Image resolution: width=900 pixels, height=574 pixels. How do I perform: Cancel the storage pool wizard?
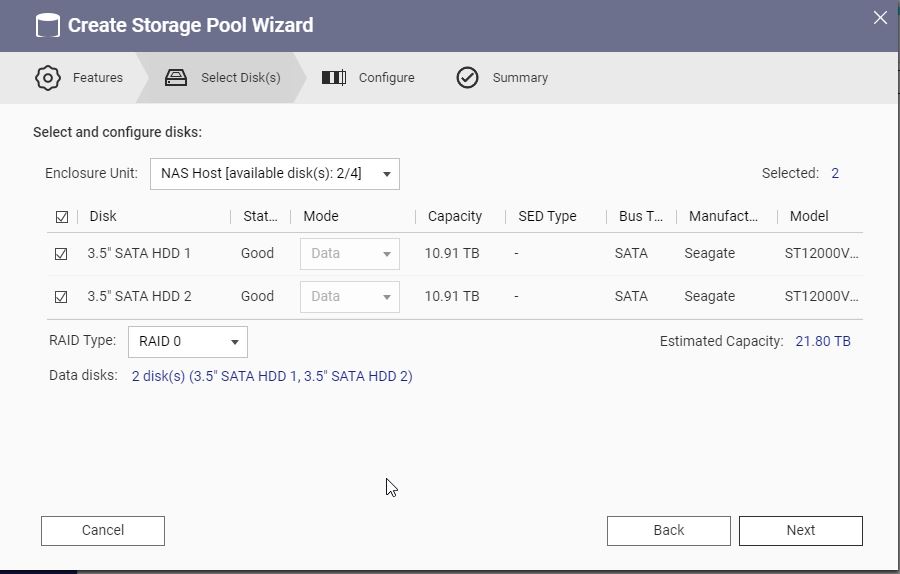click(x=103, y=531)
